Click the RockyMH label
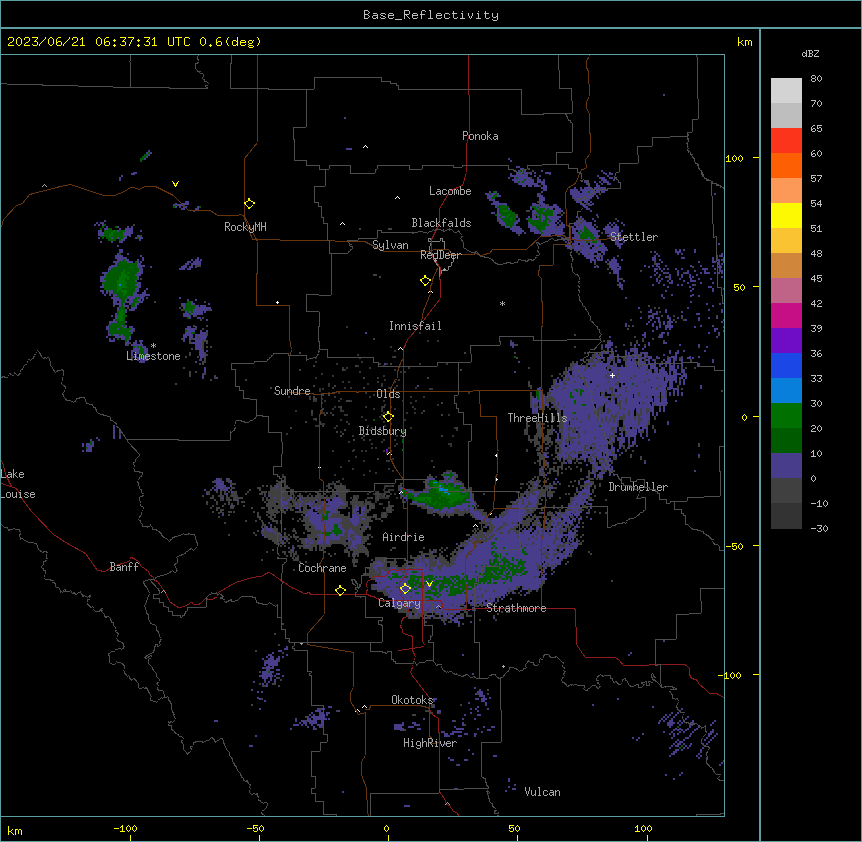This screenshot has width=862, height=842. [245, 227]
